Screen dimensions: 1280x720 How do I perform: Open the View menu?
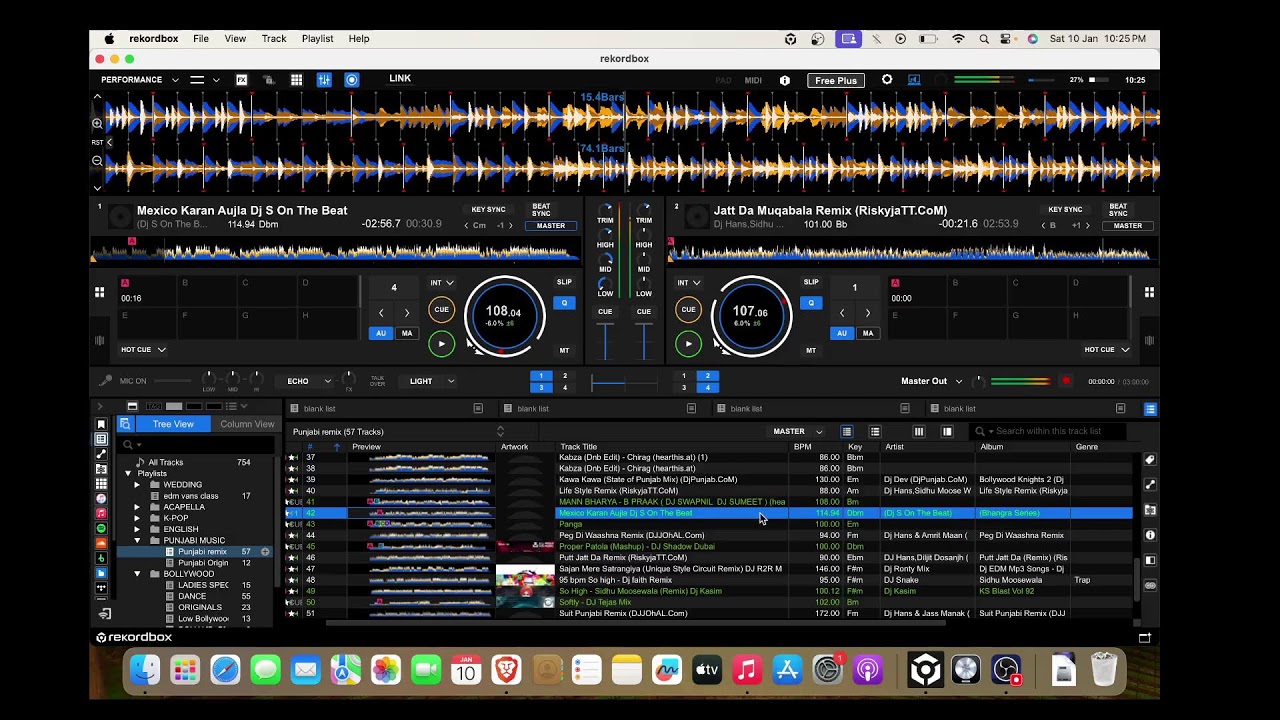pos(235,38)
